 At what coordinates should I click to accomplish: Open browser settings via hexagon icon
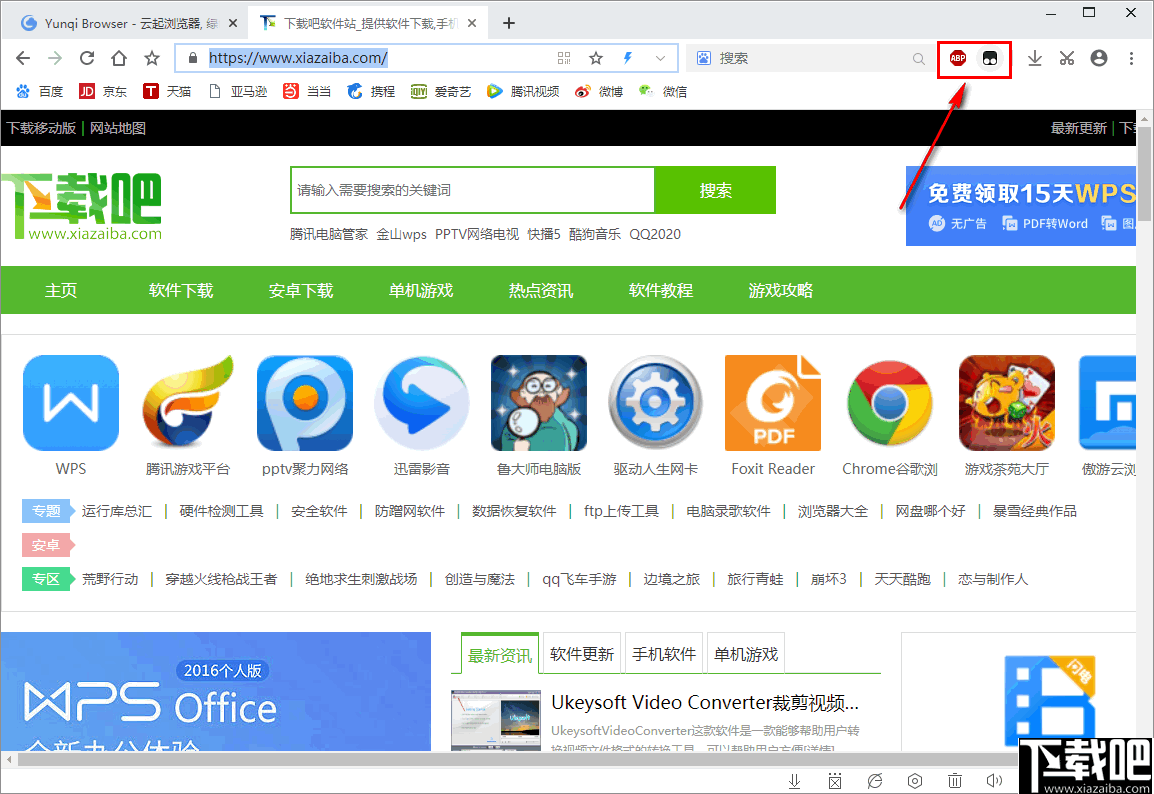click(914, 780)
